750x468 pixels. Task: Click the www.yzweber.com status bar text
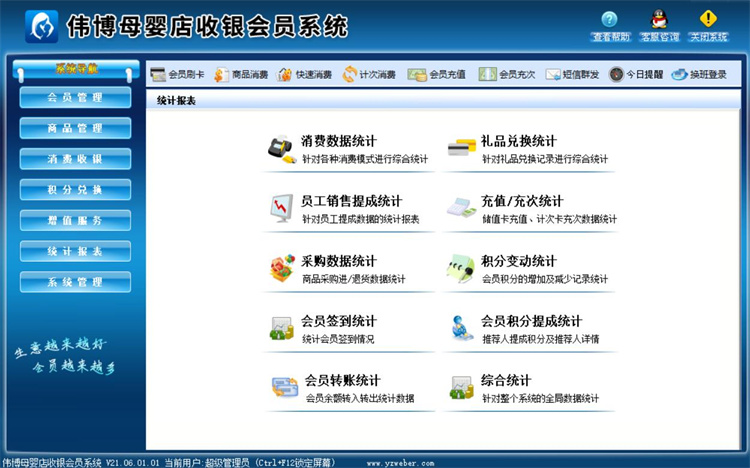tap(400, 463)
